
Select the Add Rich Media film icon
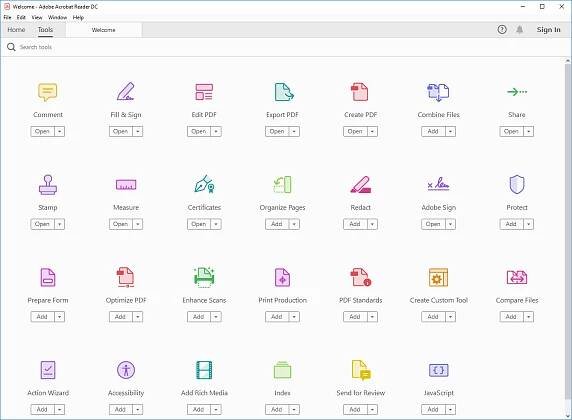204,370
